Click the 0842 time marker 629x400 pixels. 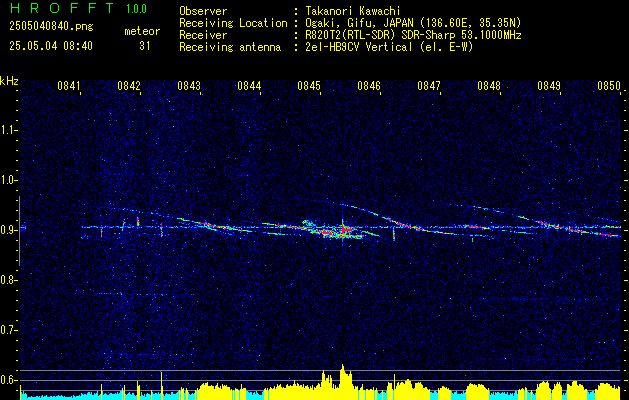tap(129, 86)
